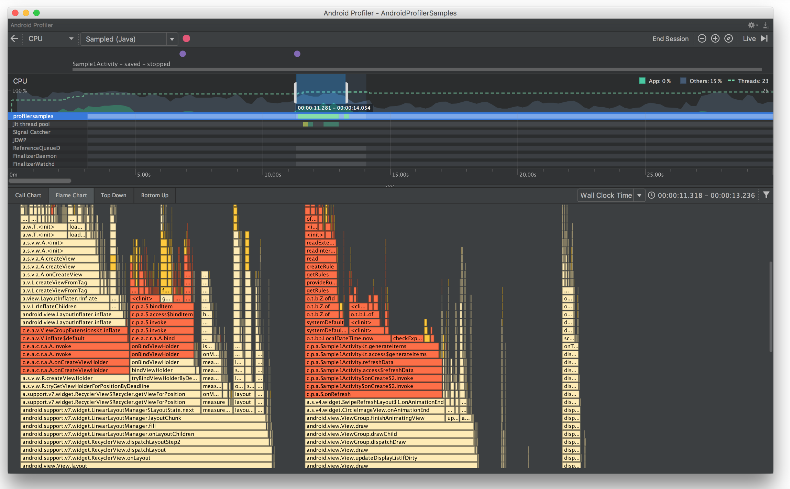790x489 pixels.
Task: Click the CircleImageView.onAnimationEnd flame bar
Action: tap(375, 410)
